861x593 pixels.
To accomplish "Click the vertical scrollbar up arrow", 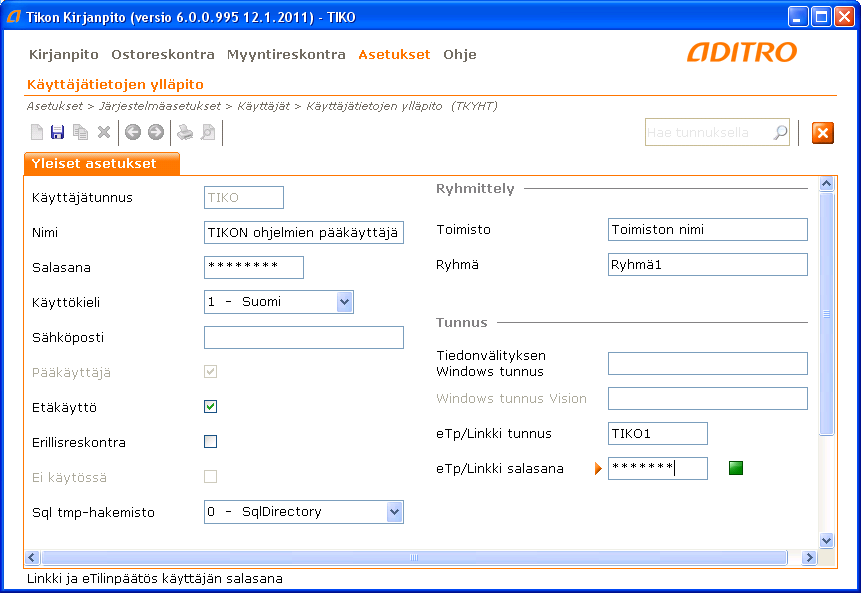I will [x=826, y=184].
